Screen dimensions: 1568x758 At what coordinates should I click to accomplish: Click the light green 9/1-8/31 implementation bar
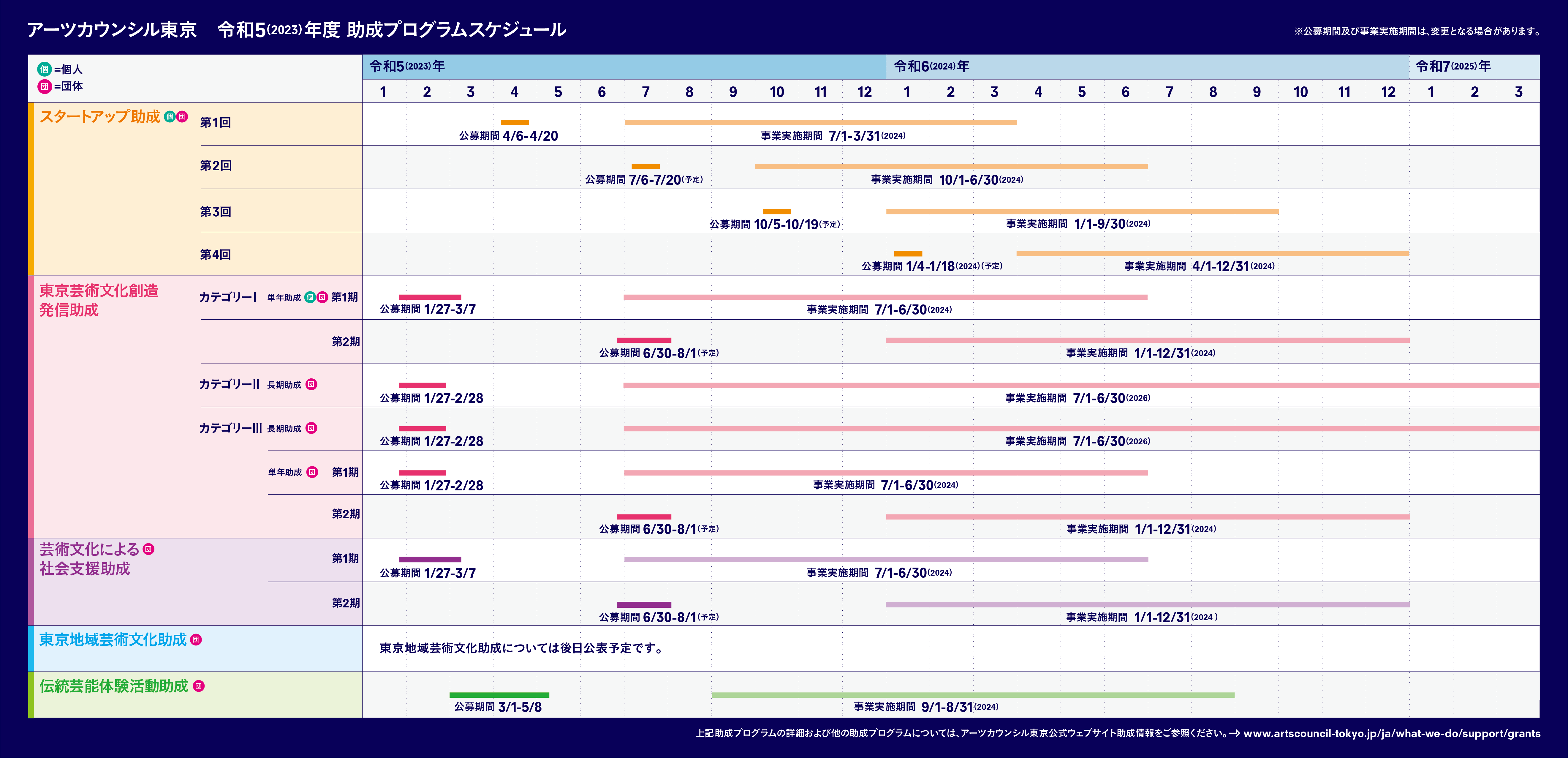(973, 695)
